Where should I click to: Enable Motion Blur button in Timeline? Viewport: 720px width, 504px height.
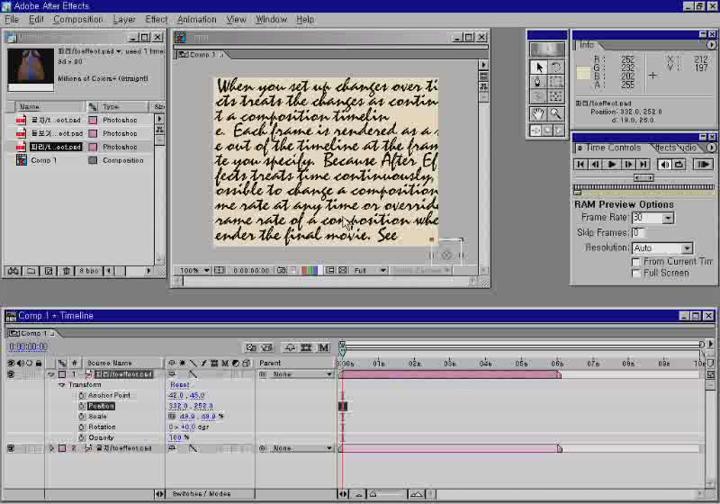pyautogui.click(x=323, y=348)
